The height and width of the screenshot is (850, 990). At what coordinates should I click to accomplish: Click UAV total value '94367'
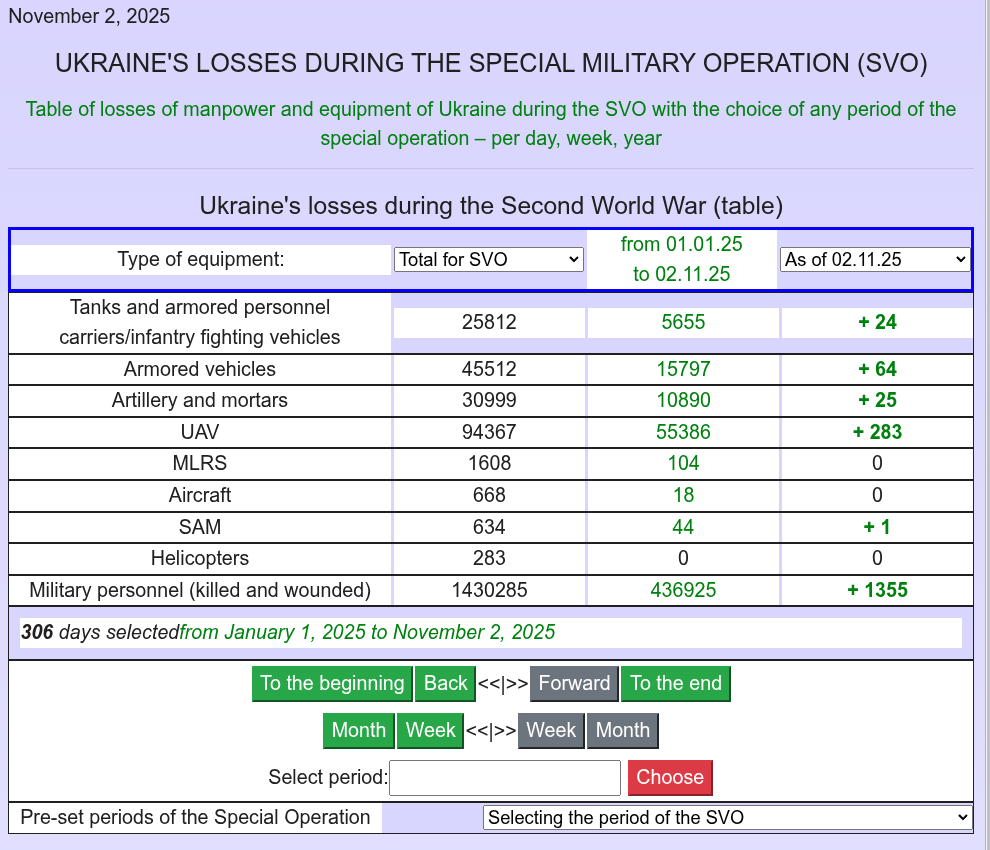(x=489, y=432)
